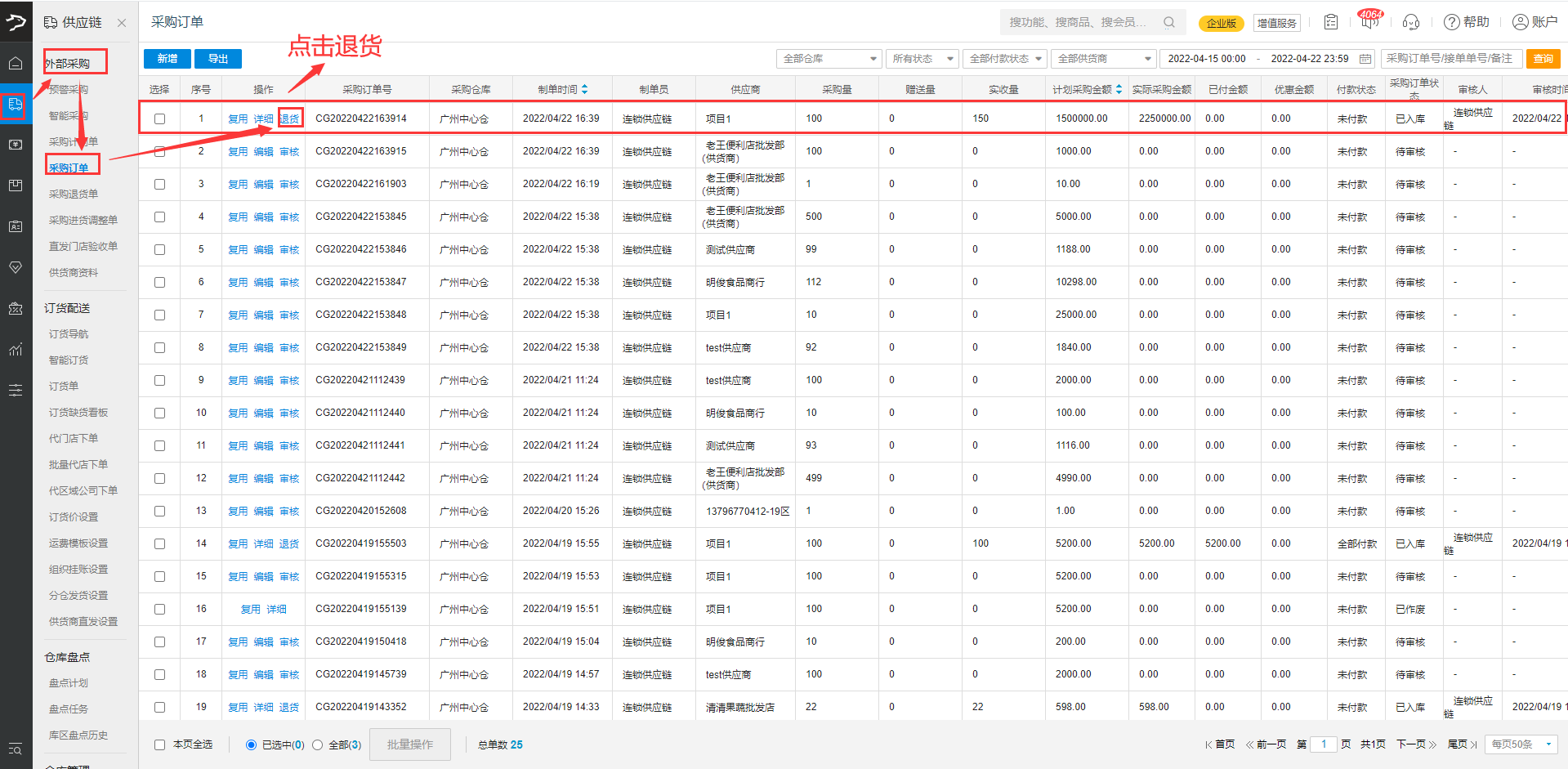
Task: Open the store icon in the dark sidebar
Action: (16, 308)
